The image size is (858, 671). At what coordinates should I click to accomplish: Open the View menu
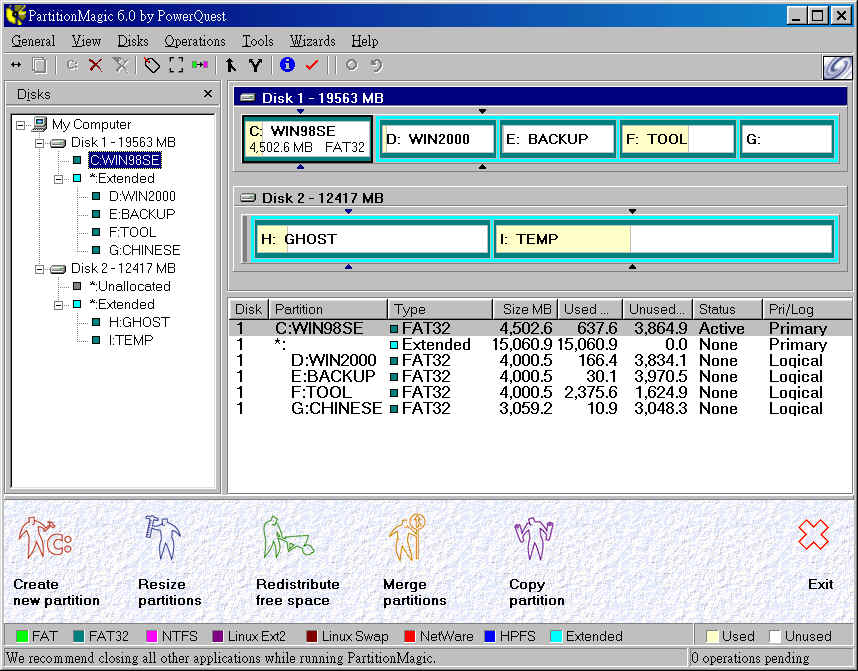coord(86,41)
